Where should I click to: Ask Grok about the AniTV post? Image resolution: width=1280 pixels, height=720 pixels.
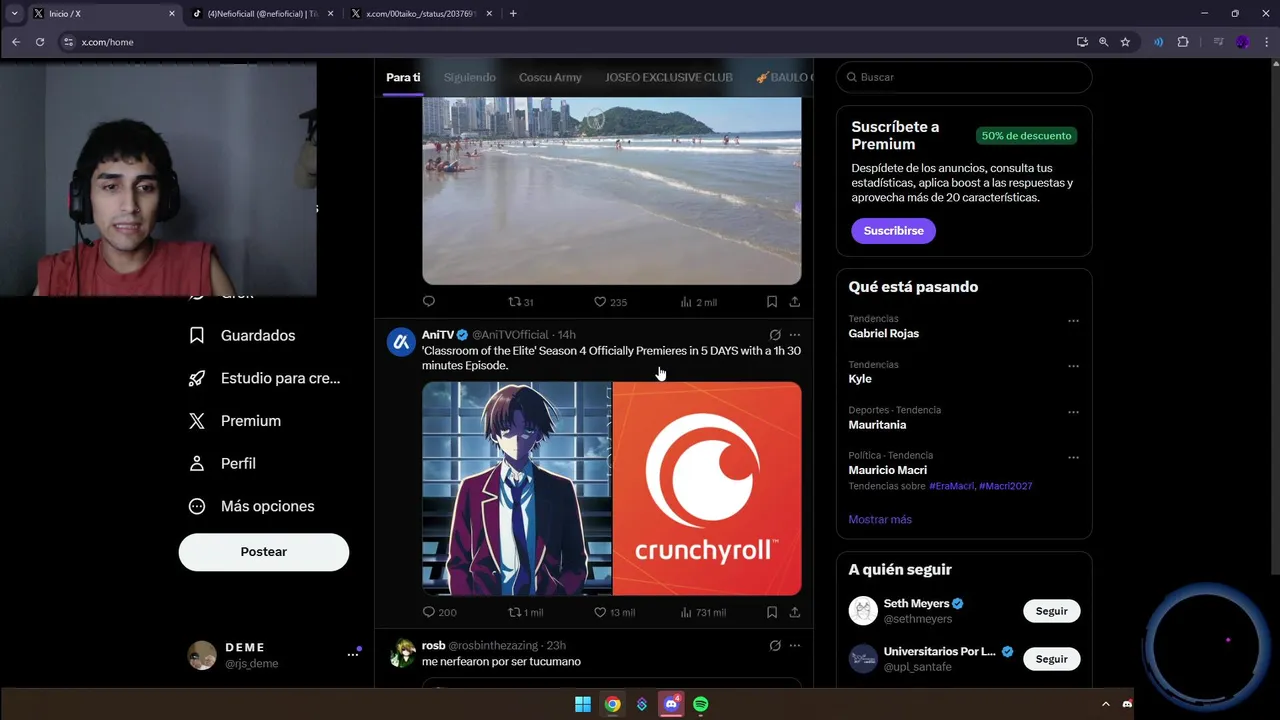tap(775, 335)
